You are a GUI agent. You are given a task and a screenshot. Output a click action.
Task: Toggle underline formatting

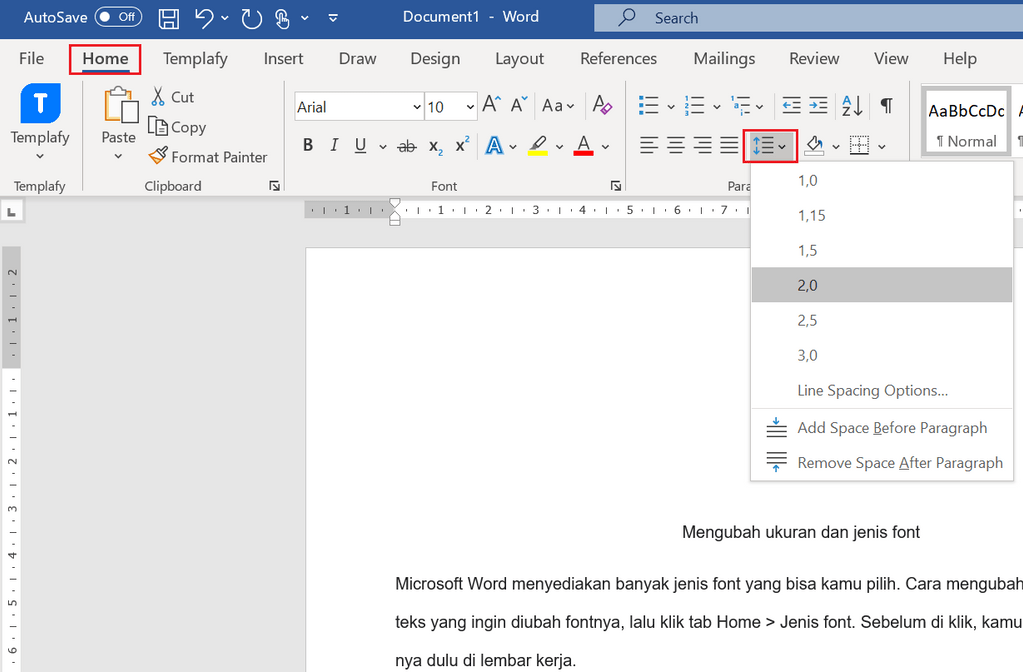click(359, 145)
